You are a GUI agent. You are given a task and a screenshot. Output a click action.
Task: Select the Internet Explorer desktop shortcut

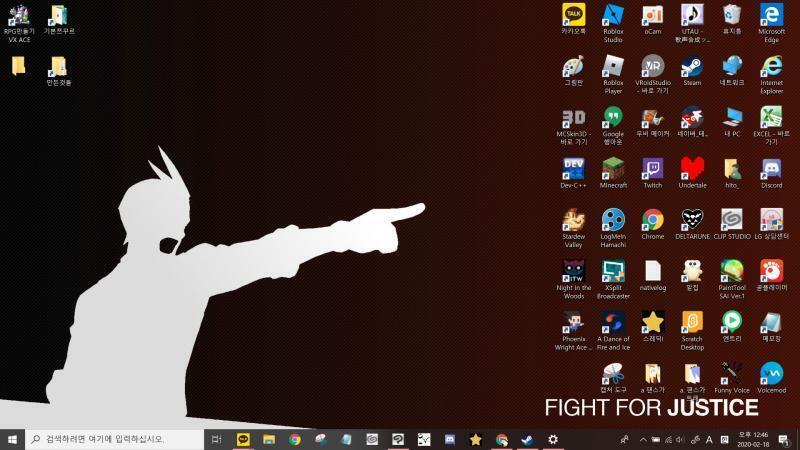[771, 74]
